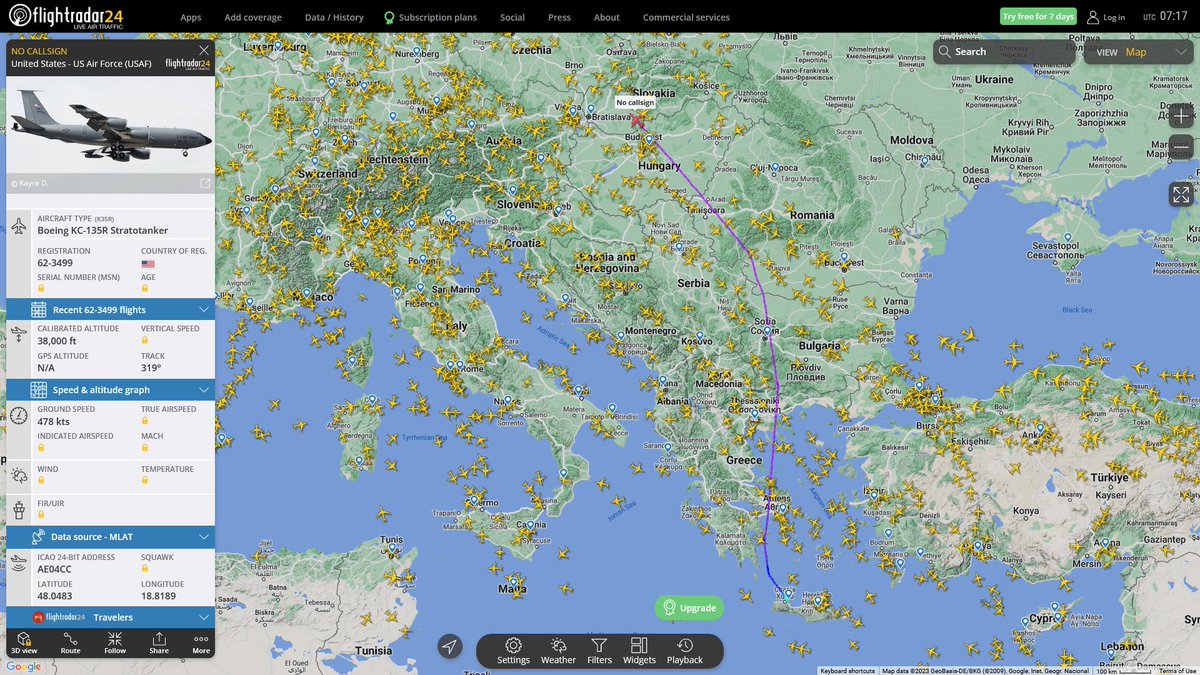Click the latitude value 48.0483

[56, 595]
